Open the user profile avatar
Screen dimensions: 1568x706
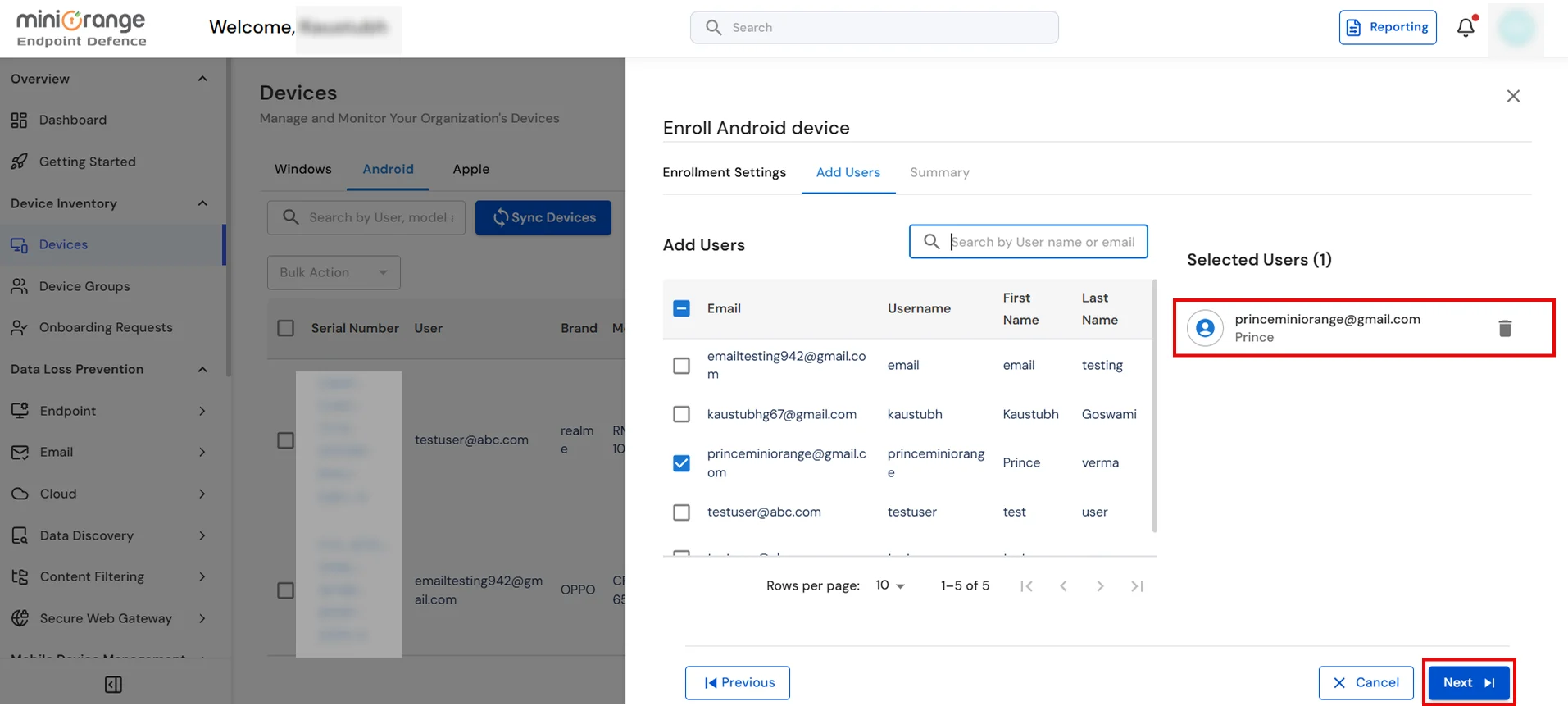pyautogui.click(x=1516, y=28)
